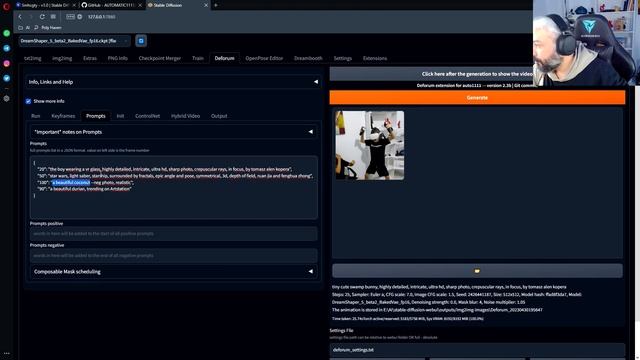The image size is (640, 360).
Task: Click the deforum_settings.txt settings file field
Action: [x=477, y=350]
